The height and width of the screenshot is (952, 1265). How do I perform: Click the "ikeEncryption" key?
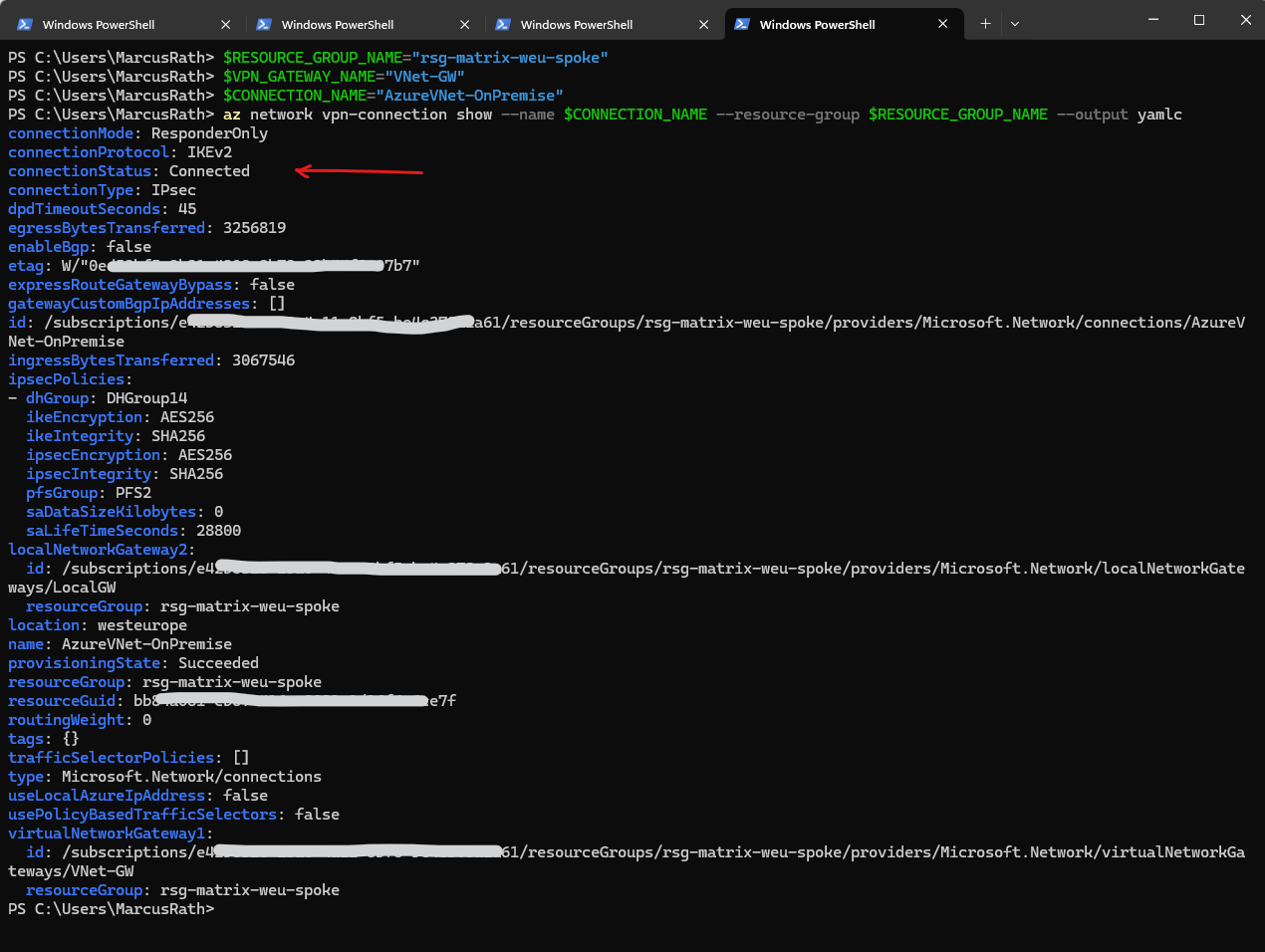pos(84,417)
